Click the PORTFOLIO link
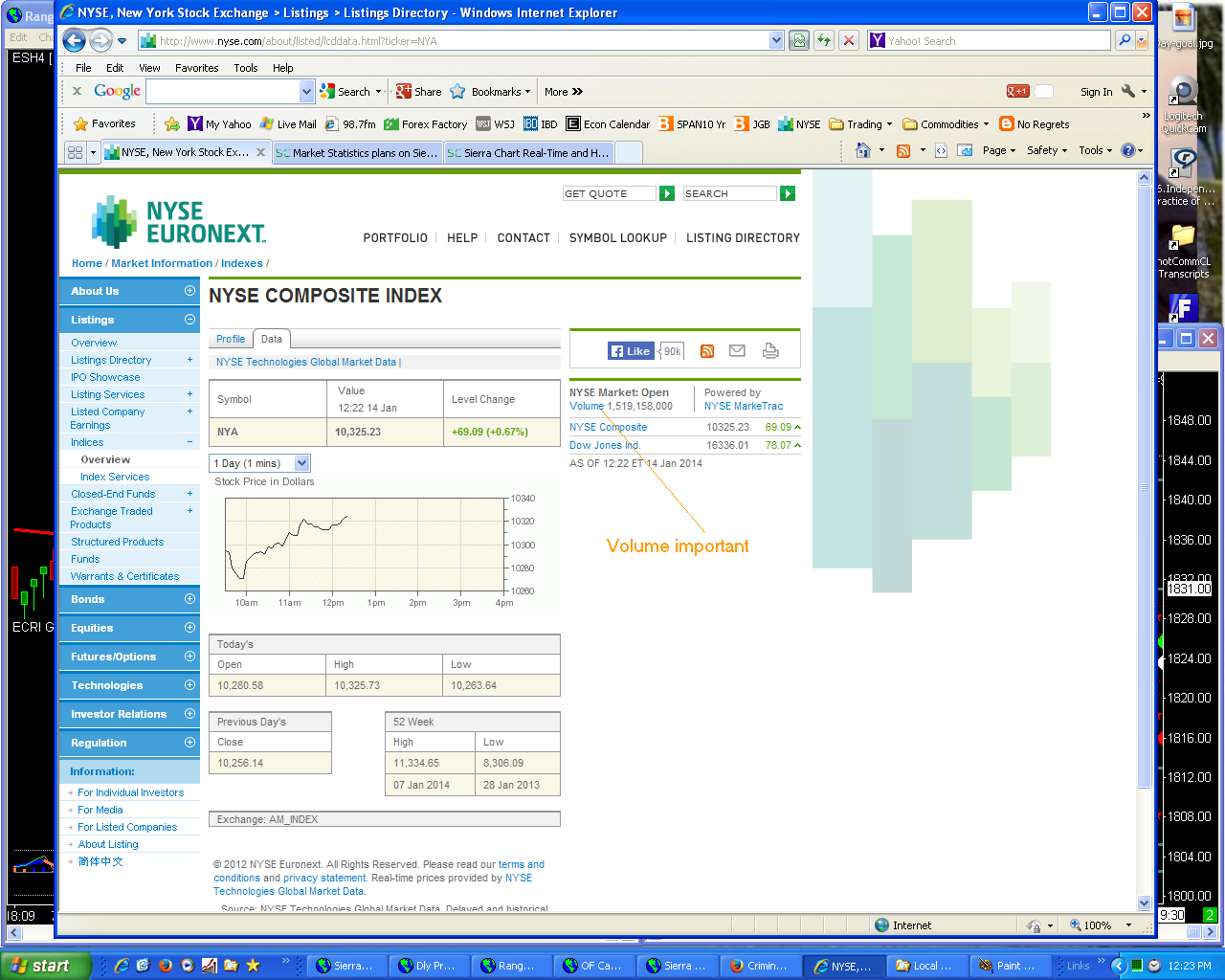The image size is (1225, 980). (x=395, y=238)
